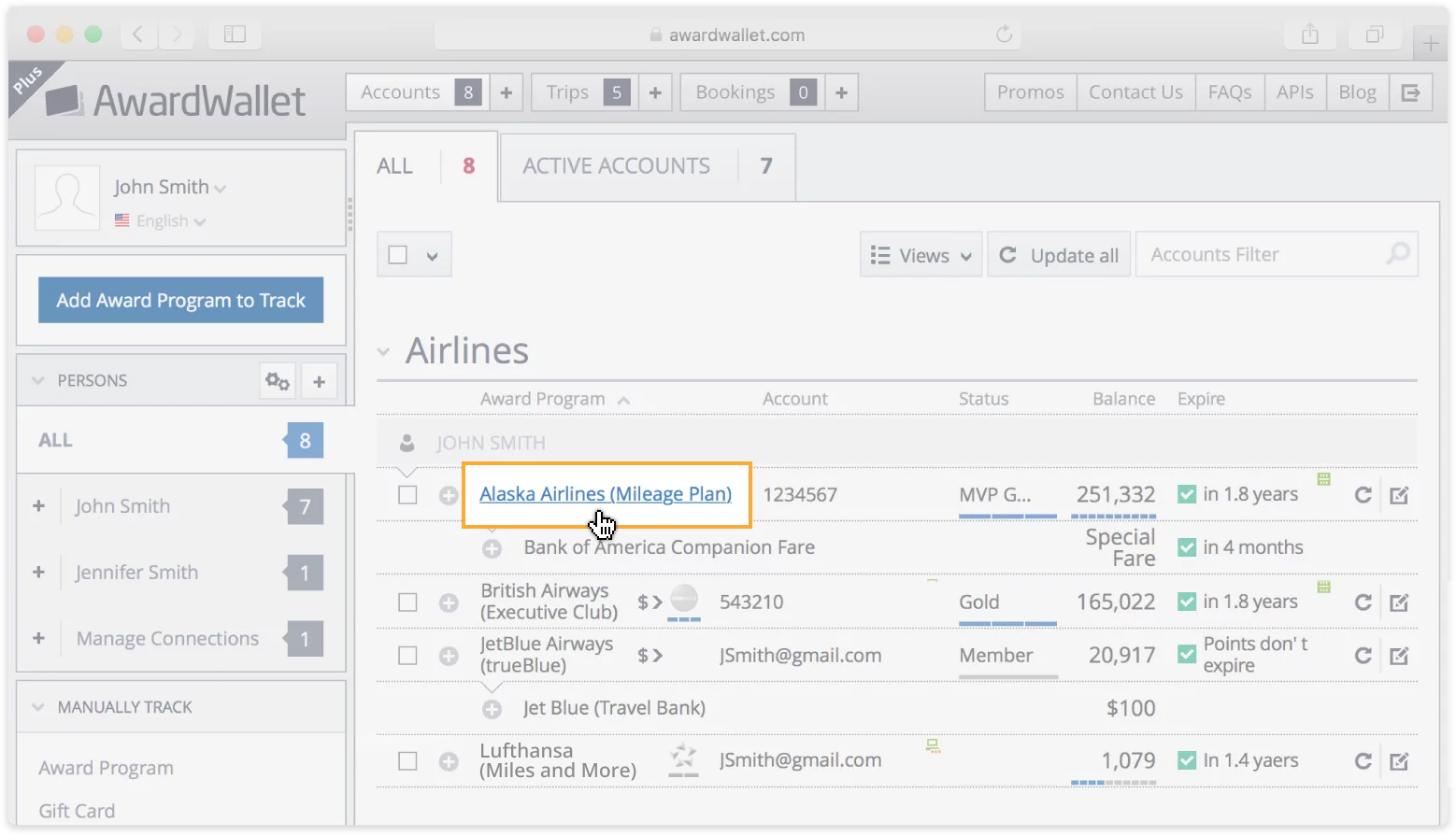Toggle Lufthansa expiry green checkmark
This screenshot has width=1456, height=836.
1187,760
